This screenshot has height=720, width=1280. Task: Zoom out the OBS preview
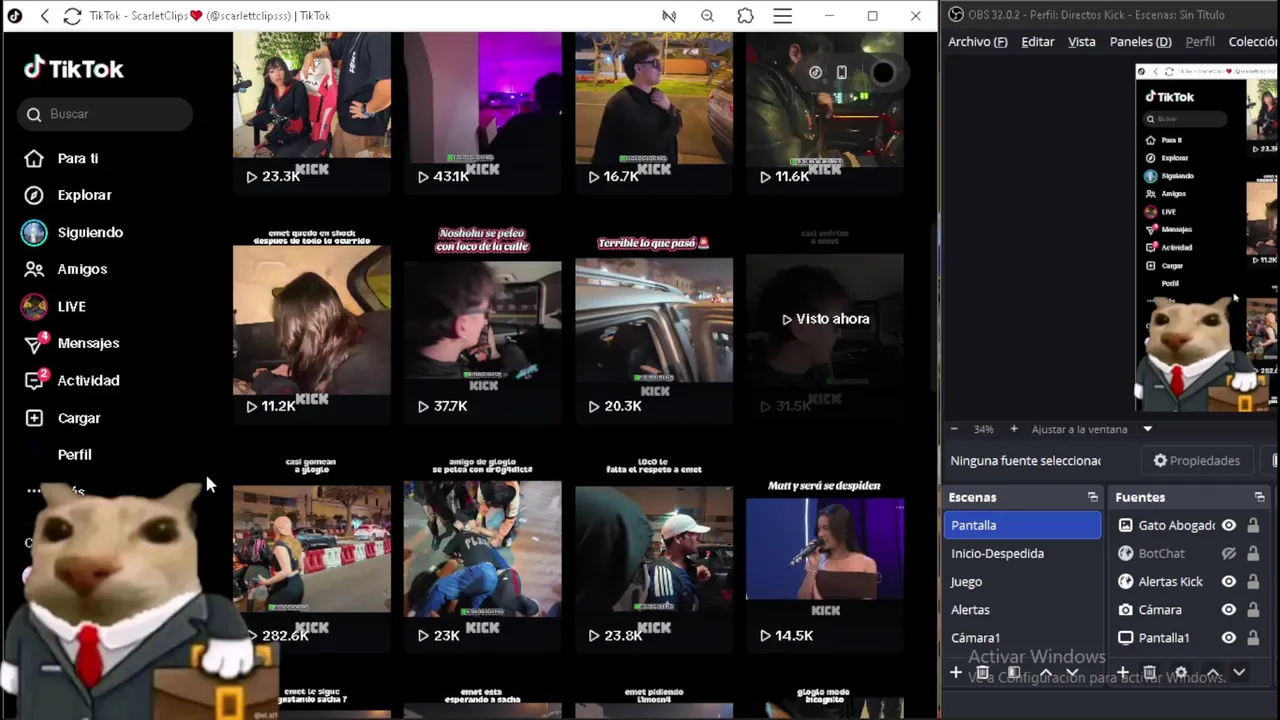coord(954,429)
